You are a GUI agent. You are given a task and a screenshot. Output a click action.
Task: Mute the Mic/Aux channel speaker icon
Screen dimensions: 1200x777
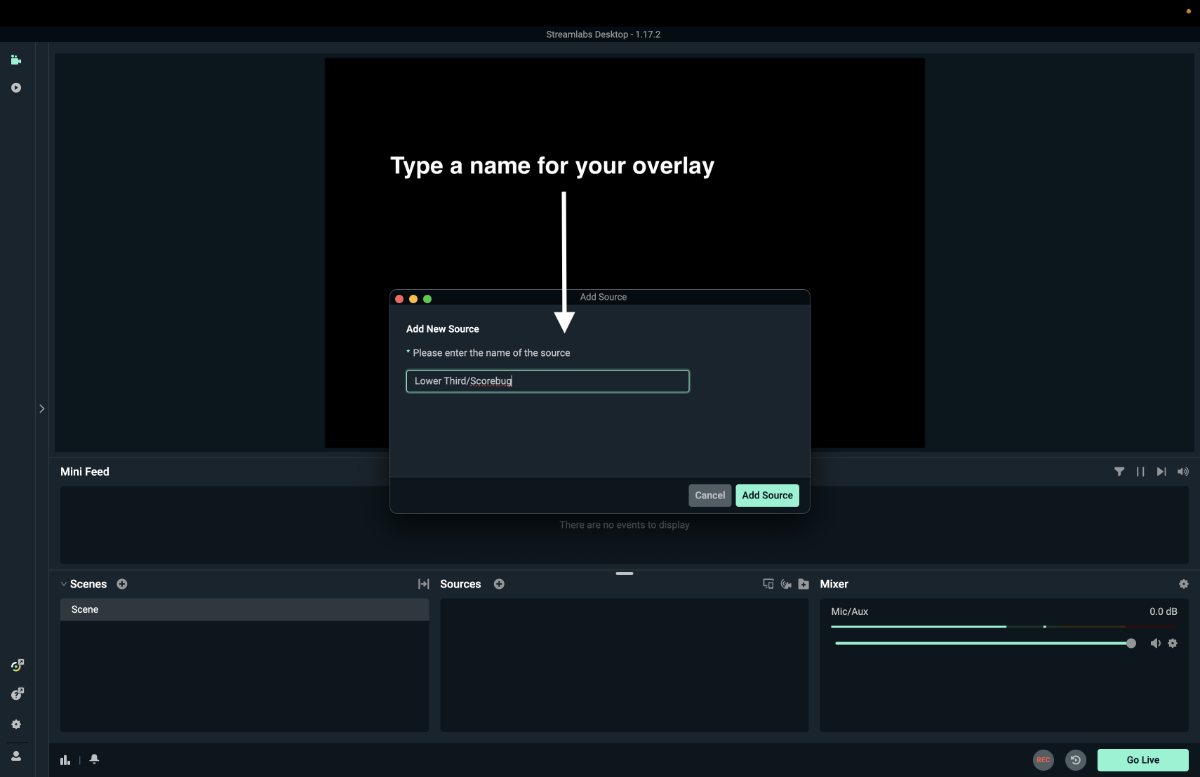pos(1155,643)
